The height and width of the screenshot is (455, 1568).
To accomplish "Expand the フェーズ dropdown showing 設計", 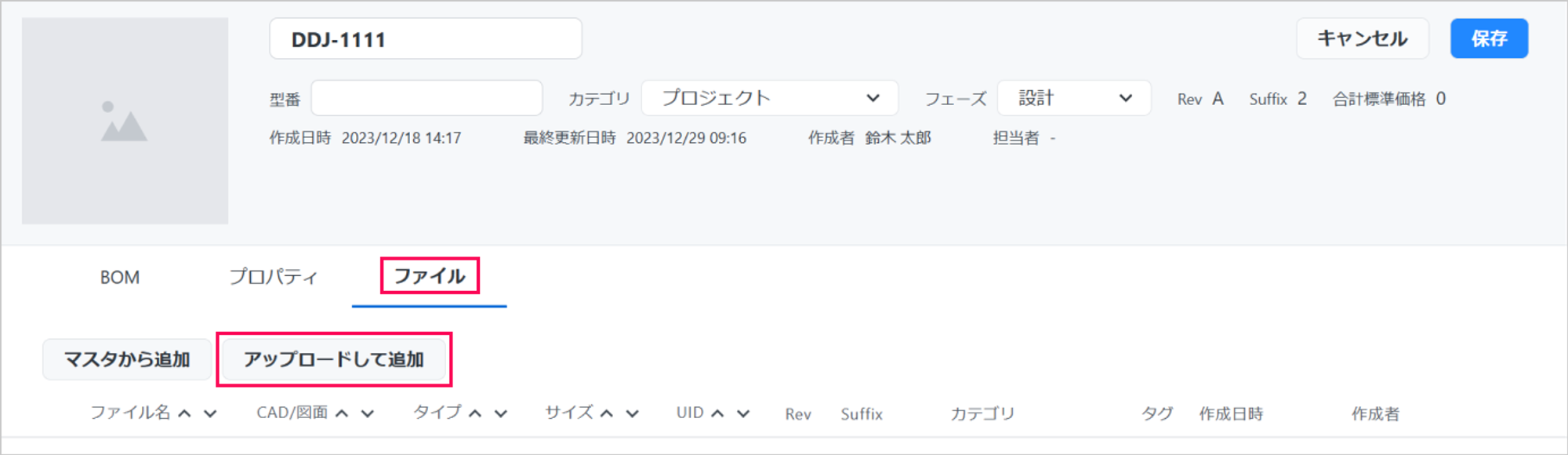I will click(x=1073, y=98).
